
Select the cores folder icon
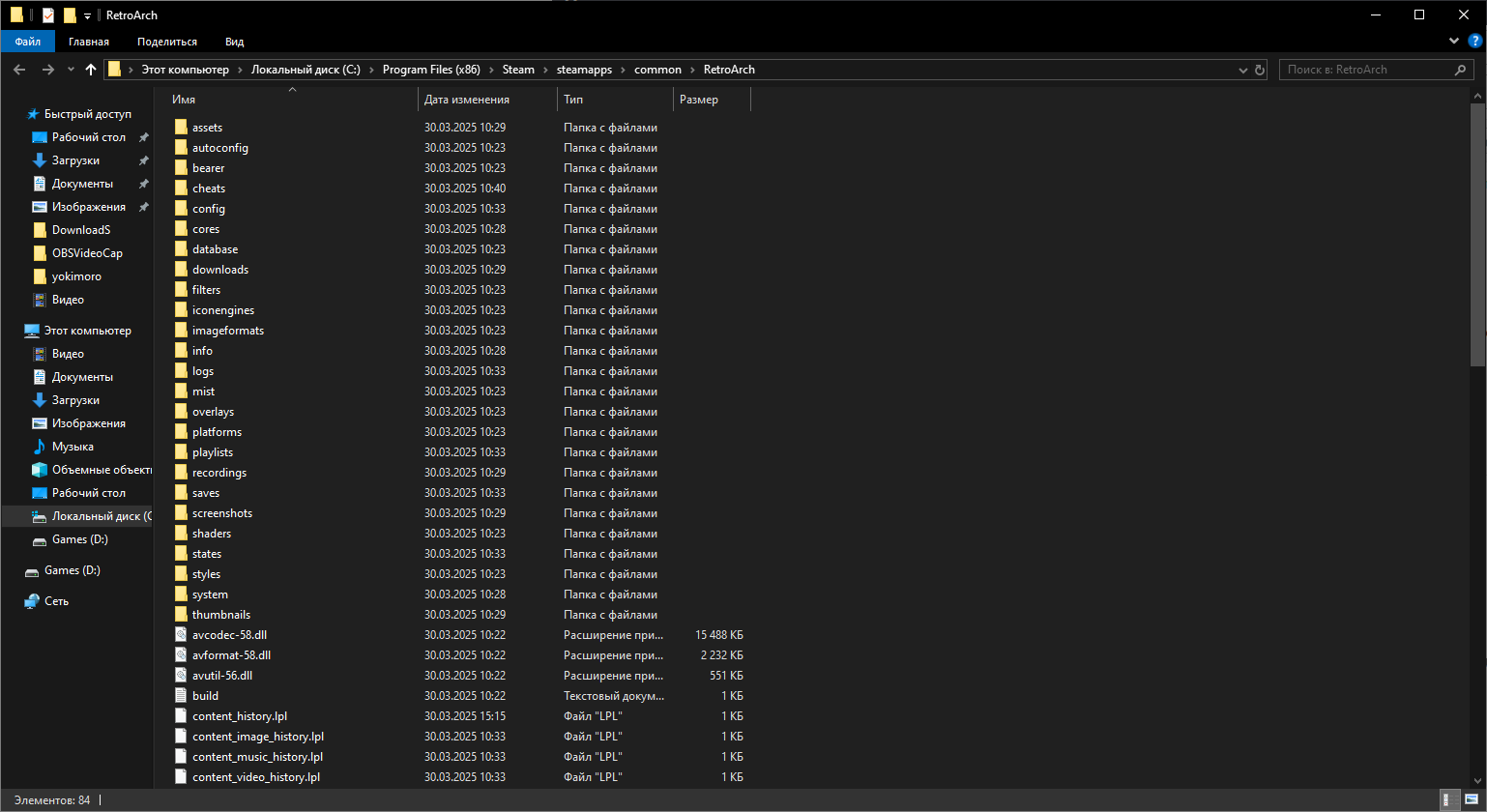pyautogui.click(x=181, y=229)
